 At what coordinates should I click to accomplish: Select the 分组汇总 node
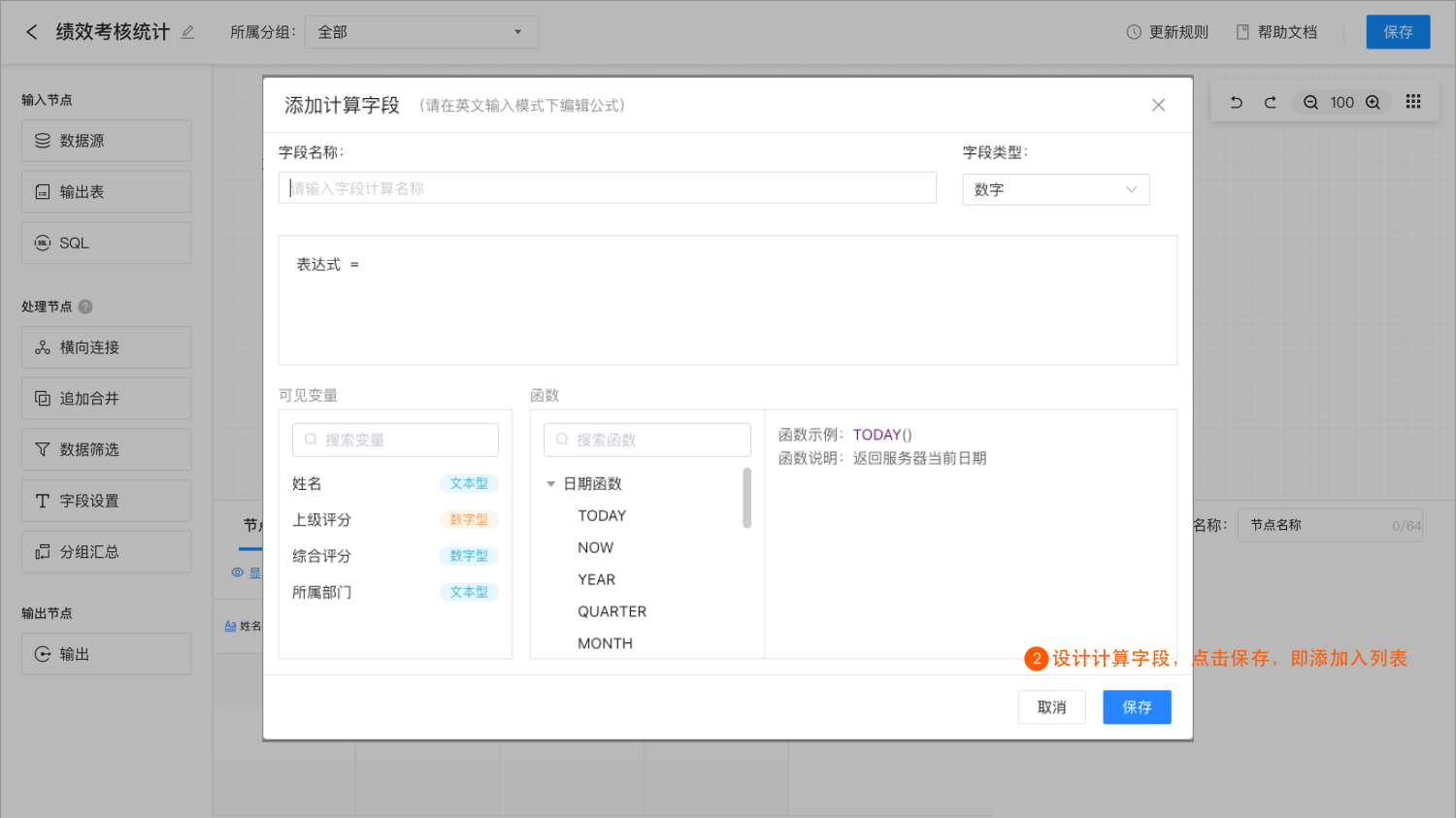(x=107, y=552)
